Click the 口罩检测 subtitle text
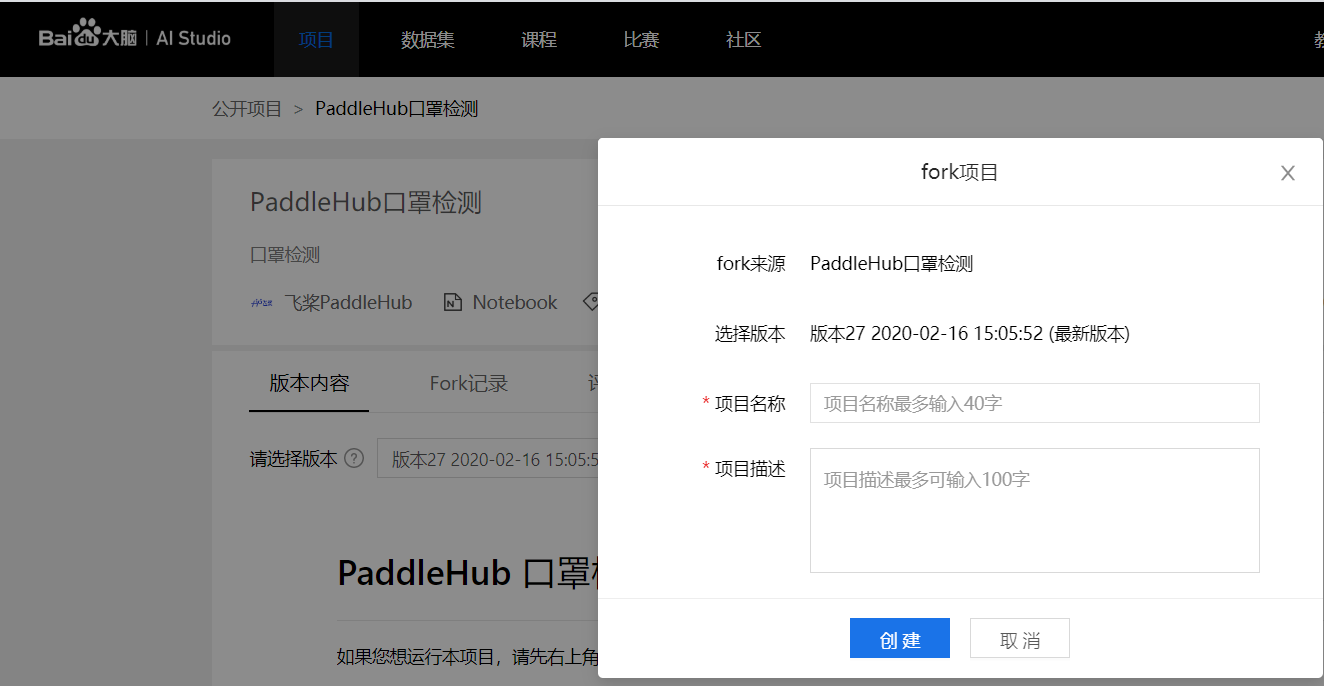Image resolution: width=1324 pixels, height=686 pixels. (x=285, y=255)
